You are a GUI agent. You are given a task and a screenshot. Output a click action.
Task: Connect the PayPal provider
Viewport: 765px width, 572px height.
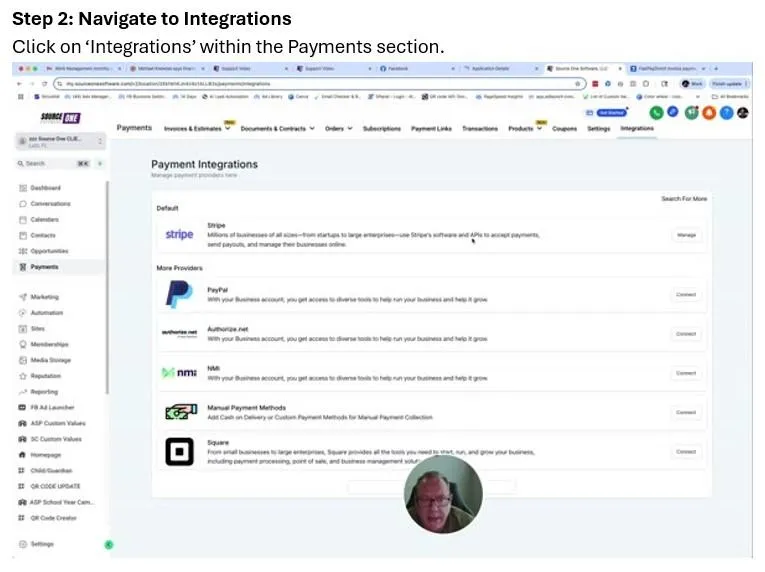click(x=686, y=294)
